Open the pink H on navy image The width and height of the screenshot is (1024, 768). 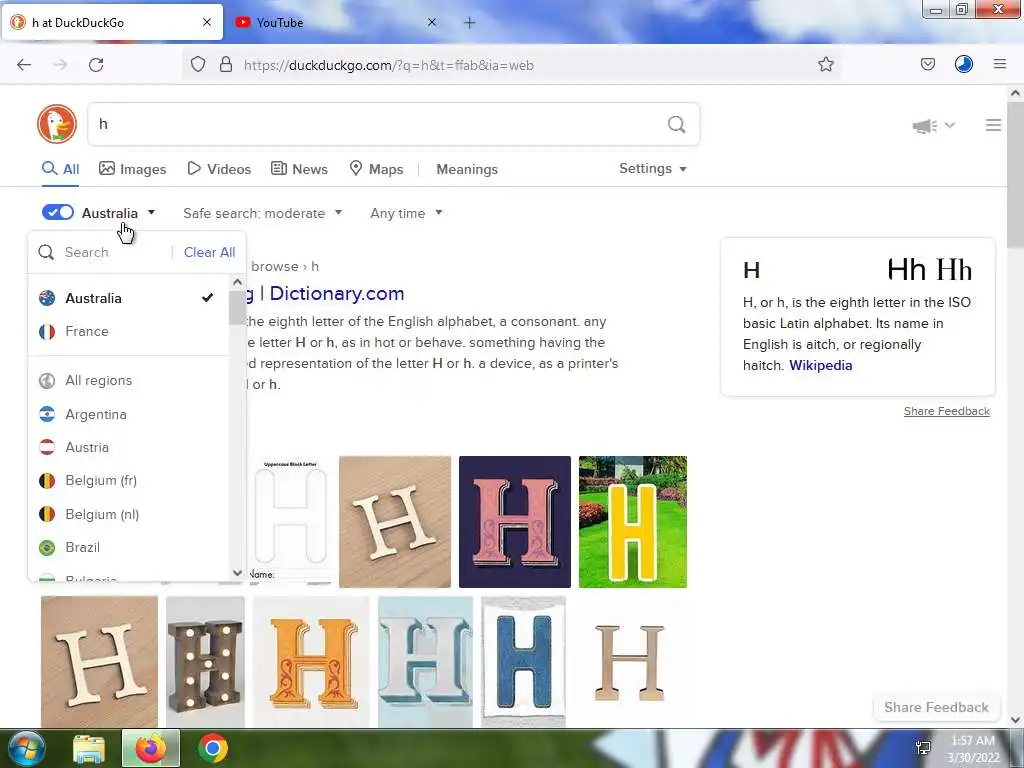click(515, 522)
